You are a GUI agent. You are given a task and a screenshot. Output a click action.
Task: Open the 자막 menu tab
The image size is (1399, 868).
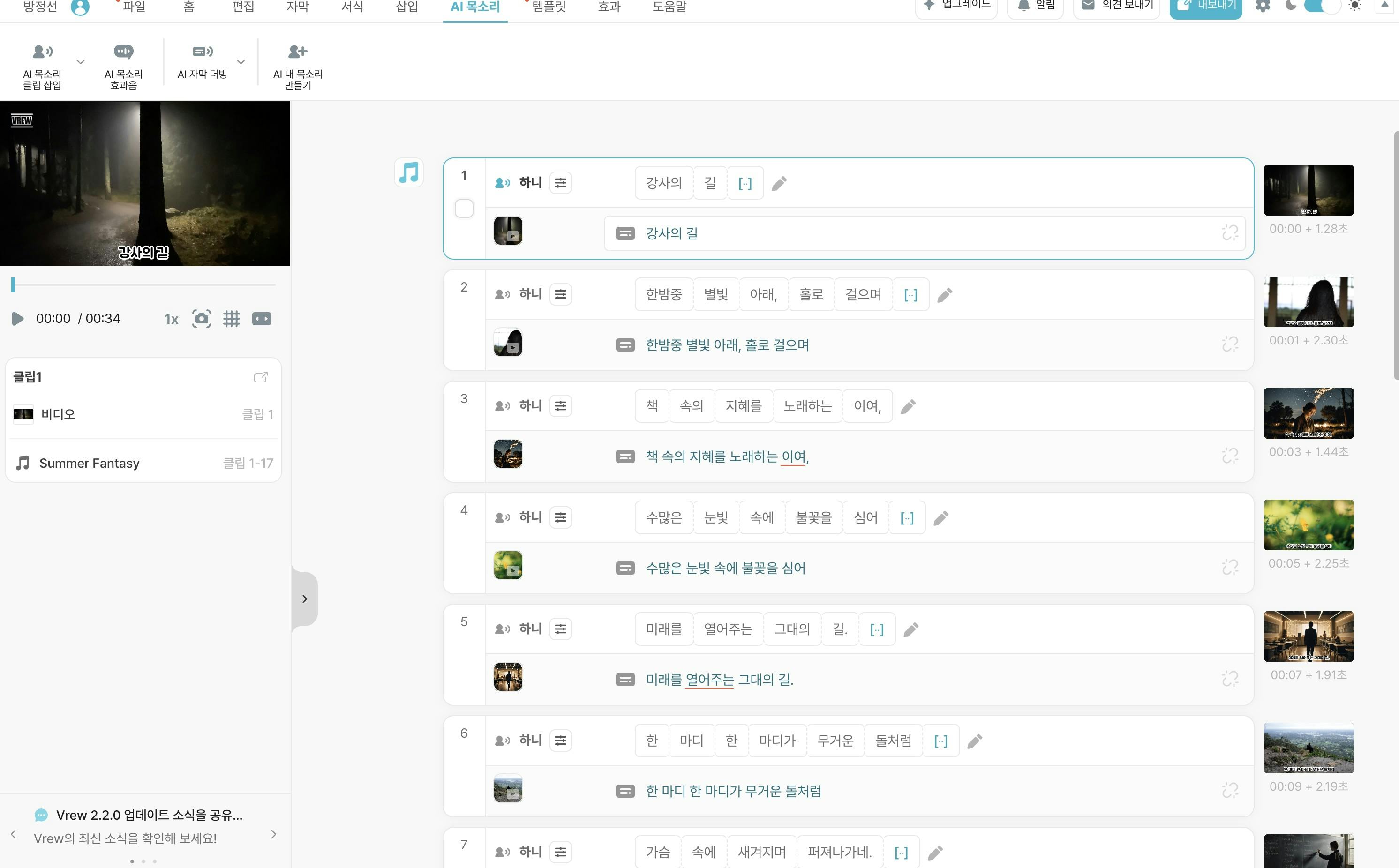(x=298, y=7)
